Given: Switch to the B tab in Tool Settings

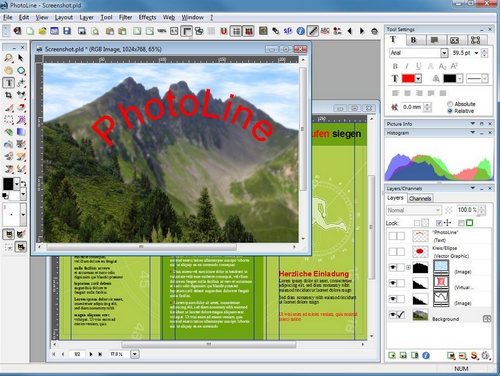Looking at the screenshot, I should pos(413,40).
